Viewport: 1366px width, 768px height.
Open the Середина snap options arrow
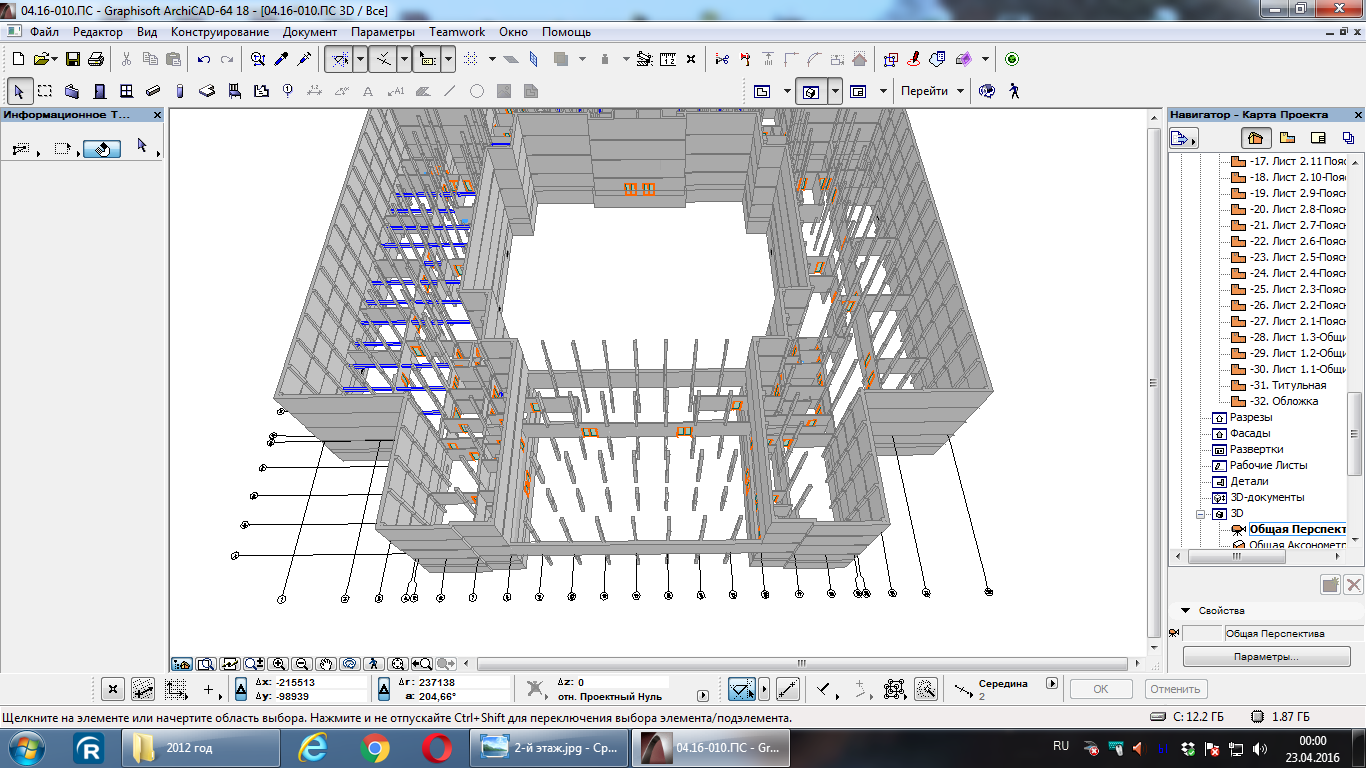coord(1051,684)
